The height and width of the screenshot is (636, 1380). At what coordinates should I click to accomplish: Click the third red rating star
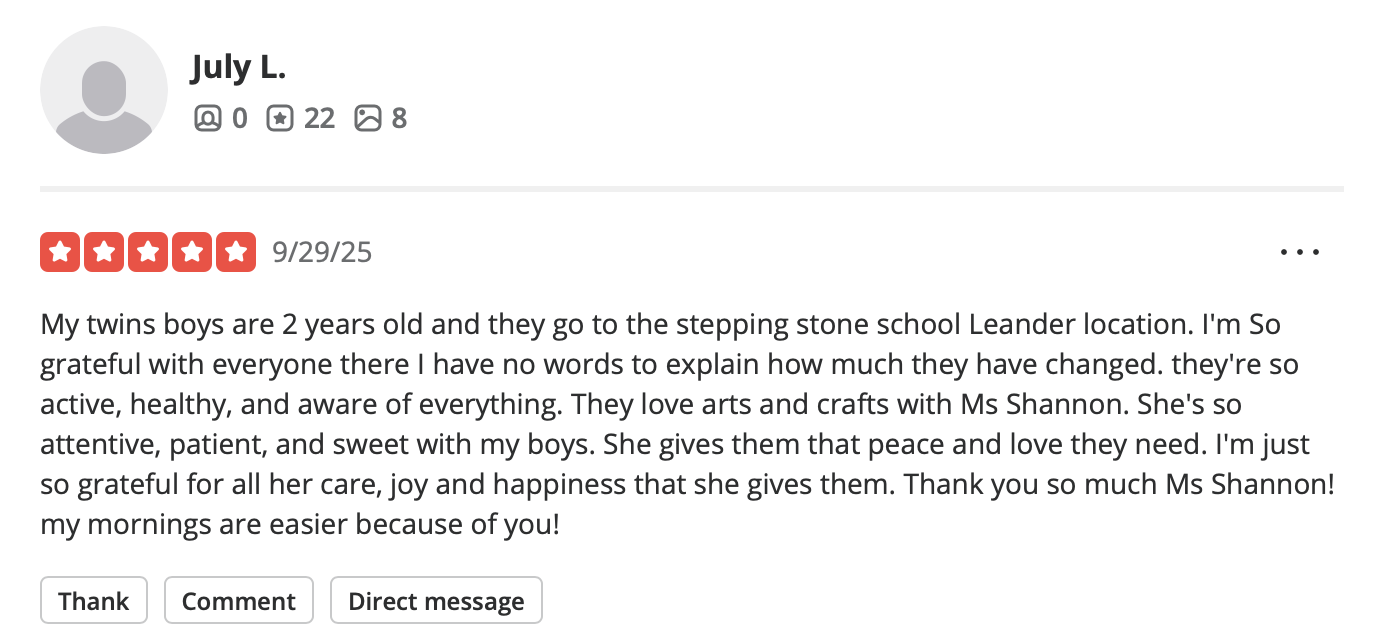(148, 252)
